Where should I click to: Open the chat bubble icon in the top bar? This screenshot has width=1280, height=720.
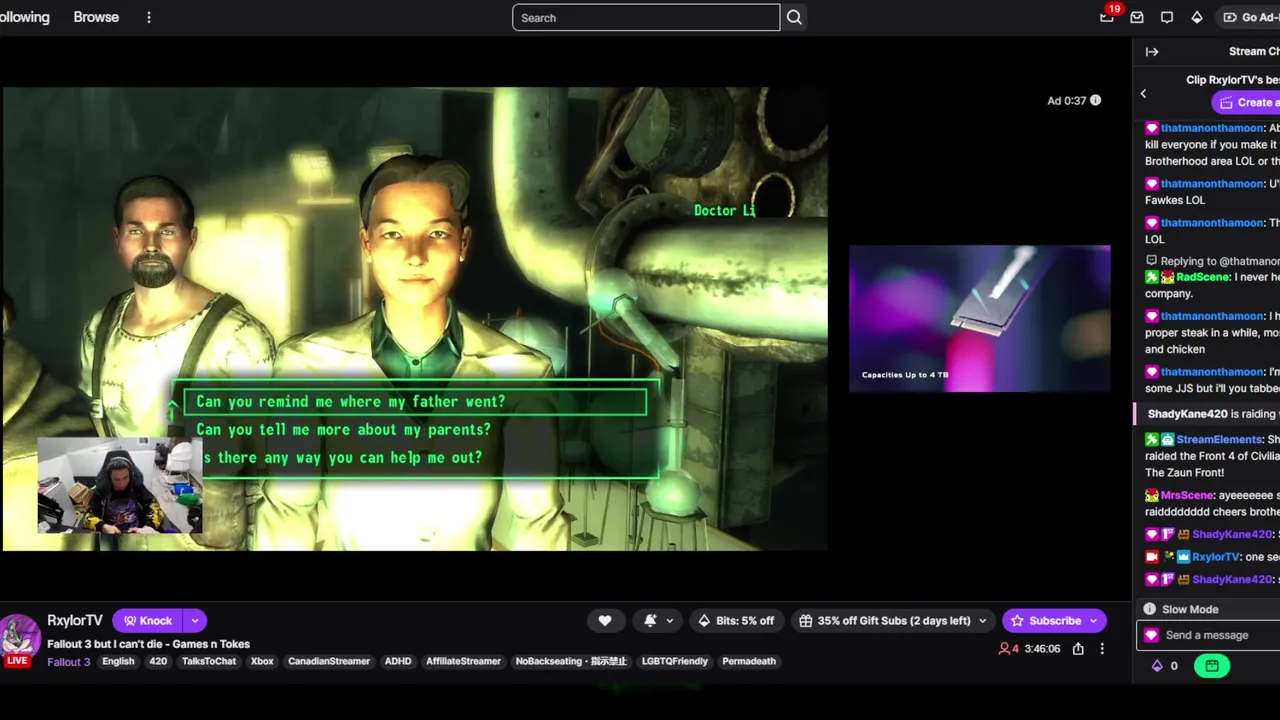(x=1167, y=17)
